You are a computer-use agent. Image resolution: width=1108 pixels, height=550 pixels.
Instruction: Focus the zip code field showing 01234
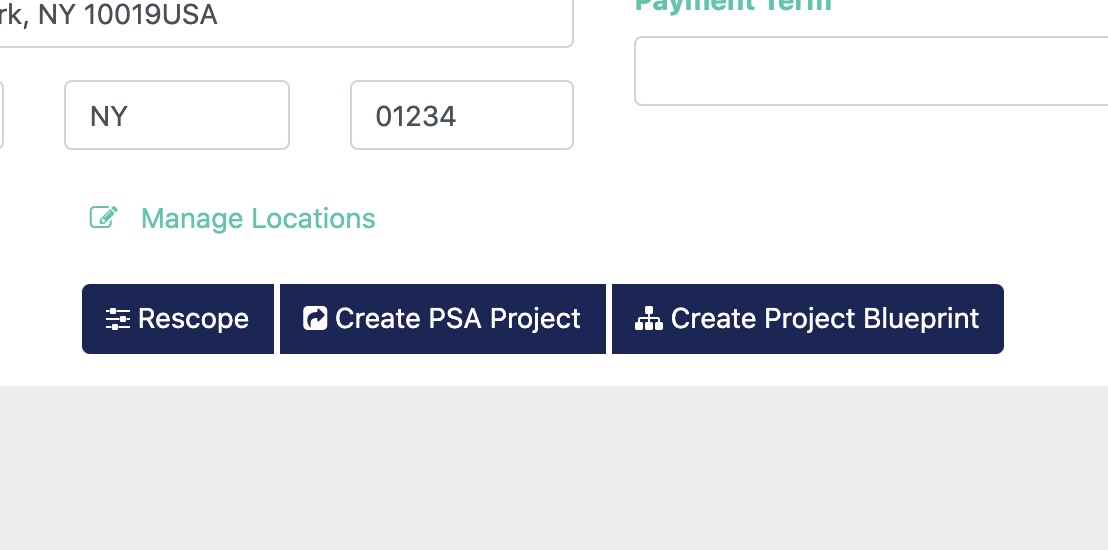462,115
